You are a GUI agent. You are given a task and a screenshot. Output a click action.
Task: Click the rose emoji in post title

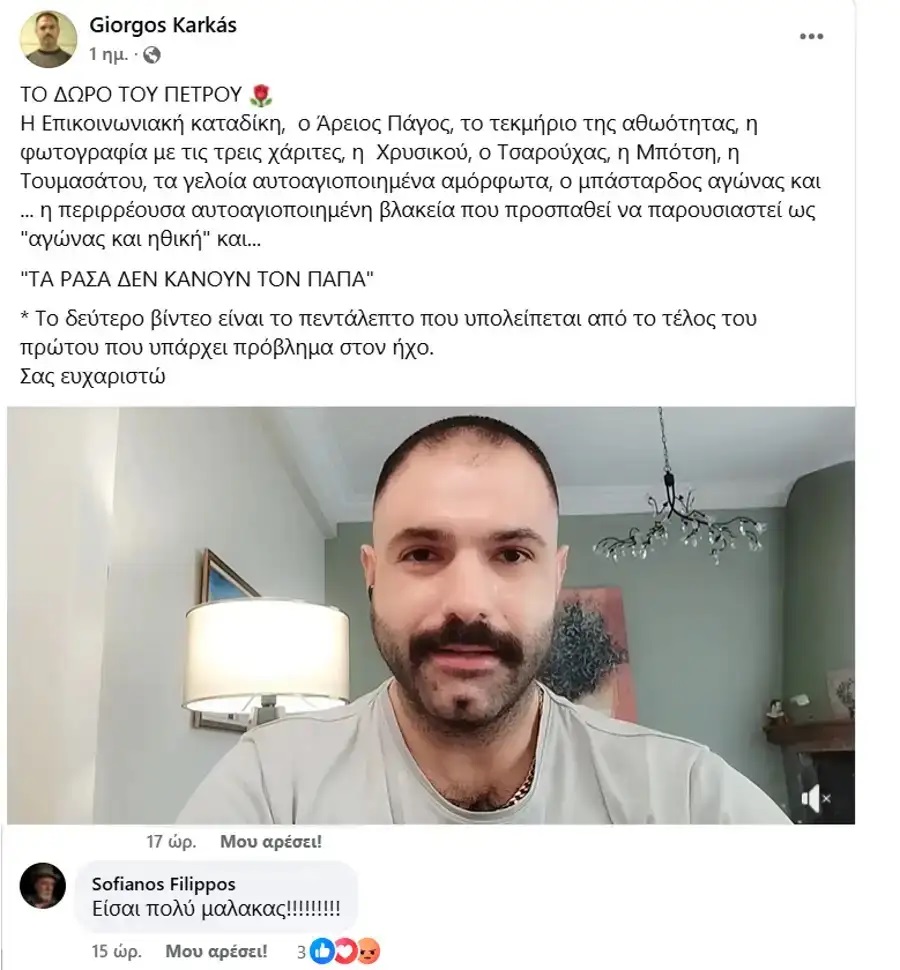tap(260, 95)
